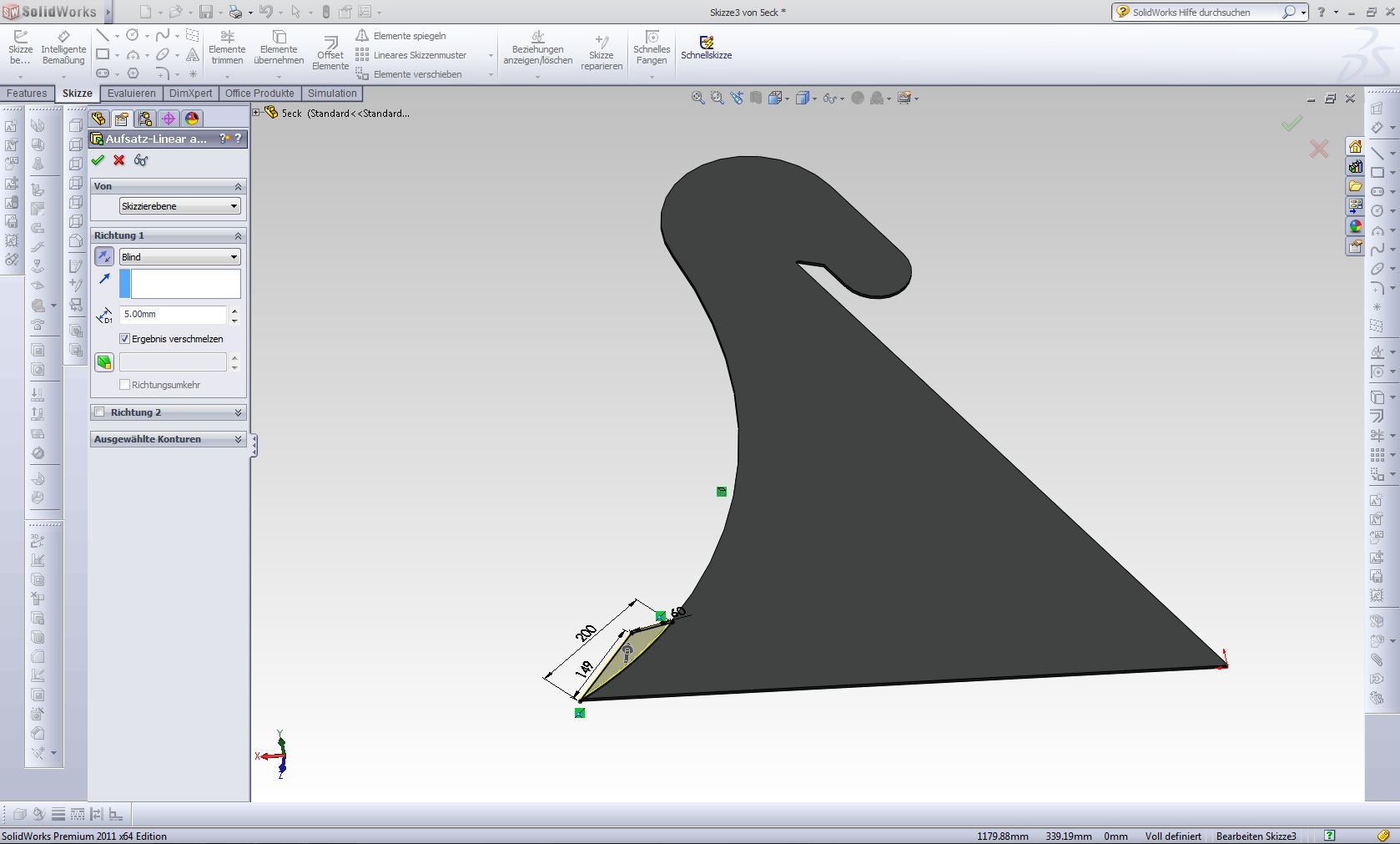Select the Line sketch tool
This screenshot has height=844, width=1400.
click(x=103, y=35)
